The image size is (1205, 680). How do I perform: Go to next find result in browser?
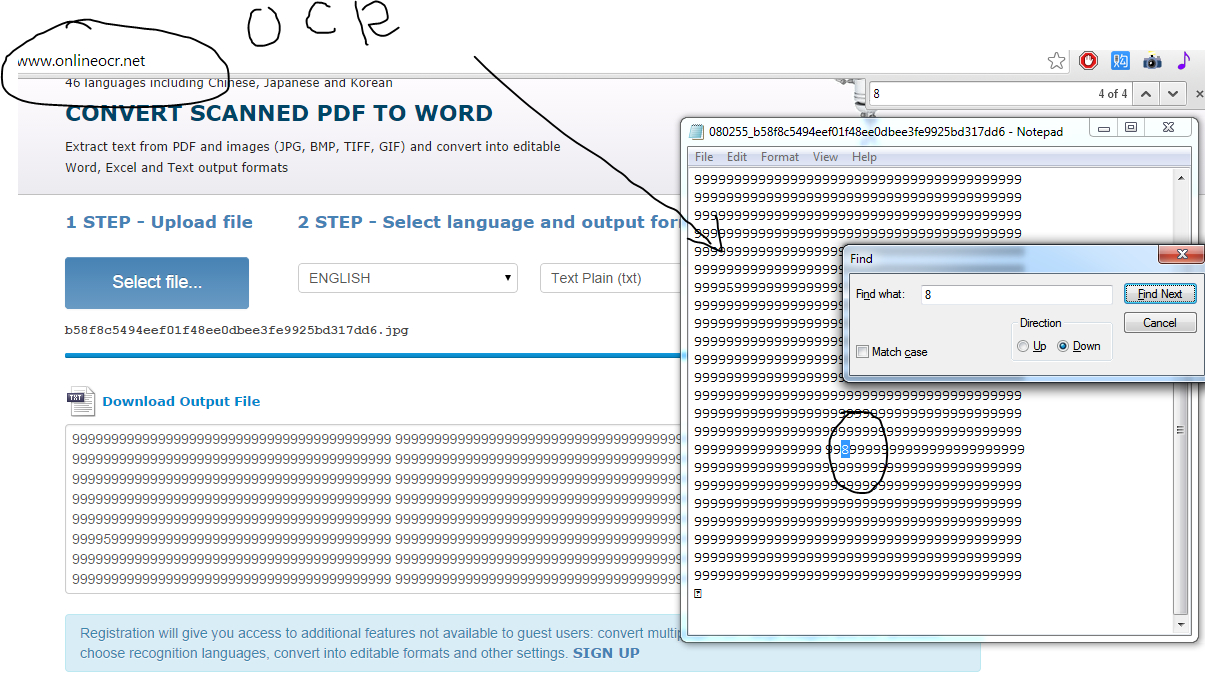click(x=1173, y=94)
